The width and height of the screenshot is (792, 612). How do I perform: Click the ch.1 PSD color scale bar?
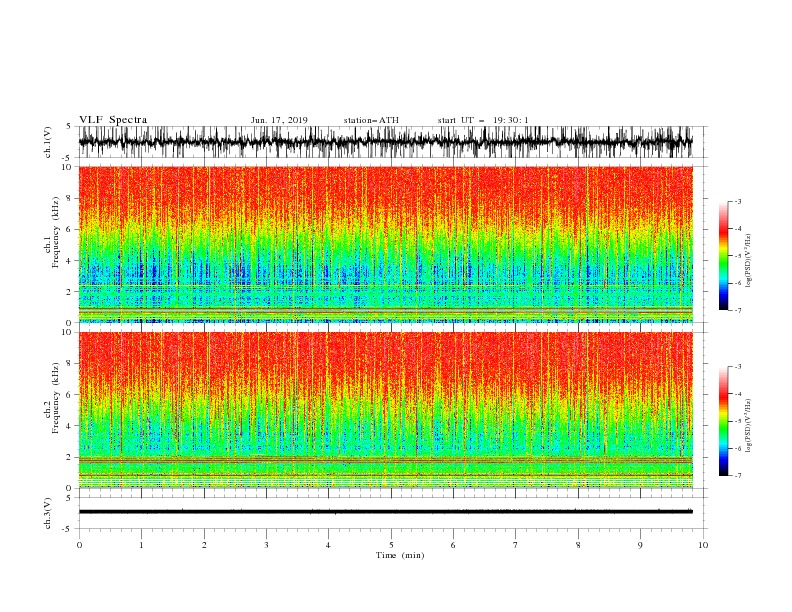(723, 256)
